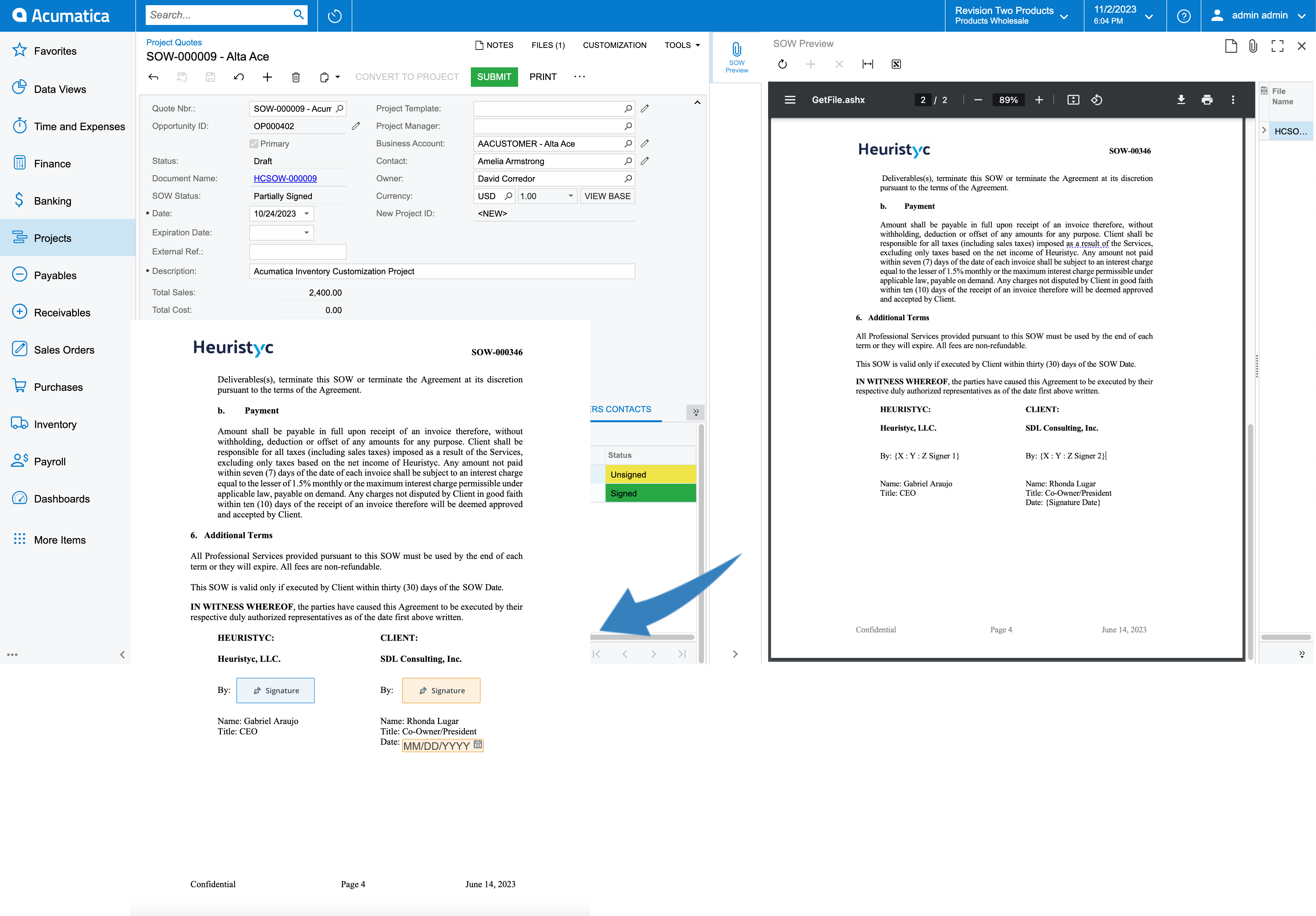Open the CUSTOMIZATION menu
The image size is (1316, 916).
(x=614, y=45)
